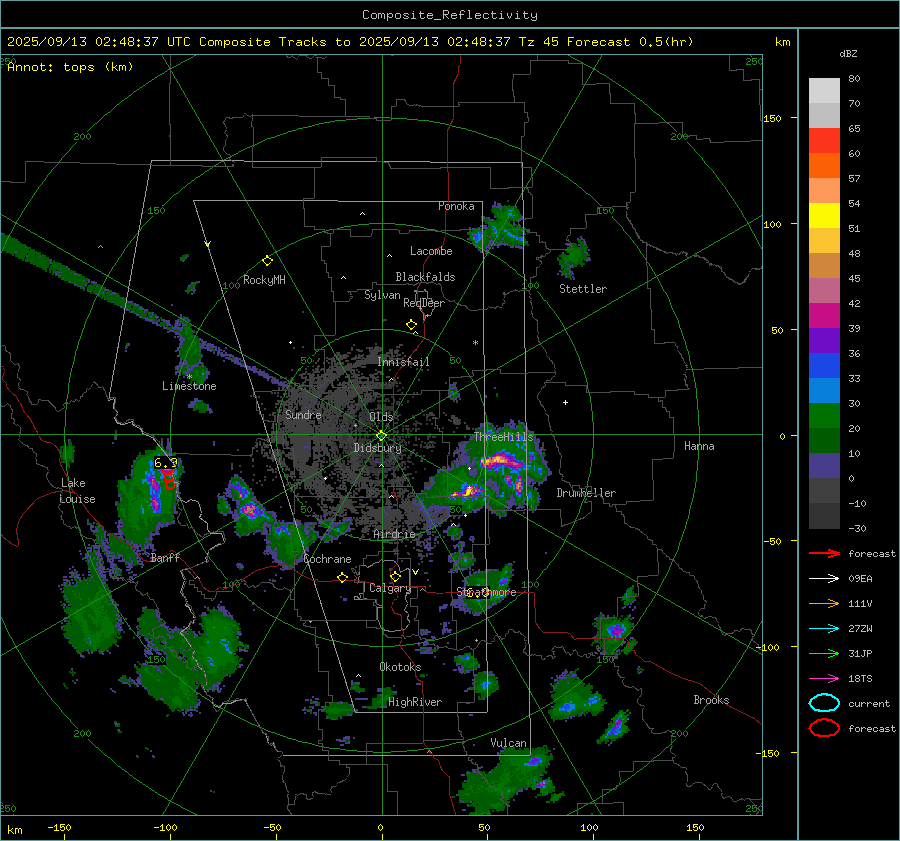The image size is (900, 841).
Task: Click the RedDeer city label
Action: point(424,303)
